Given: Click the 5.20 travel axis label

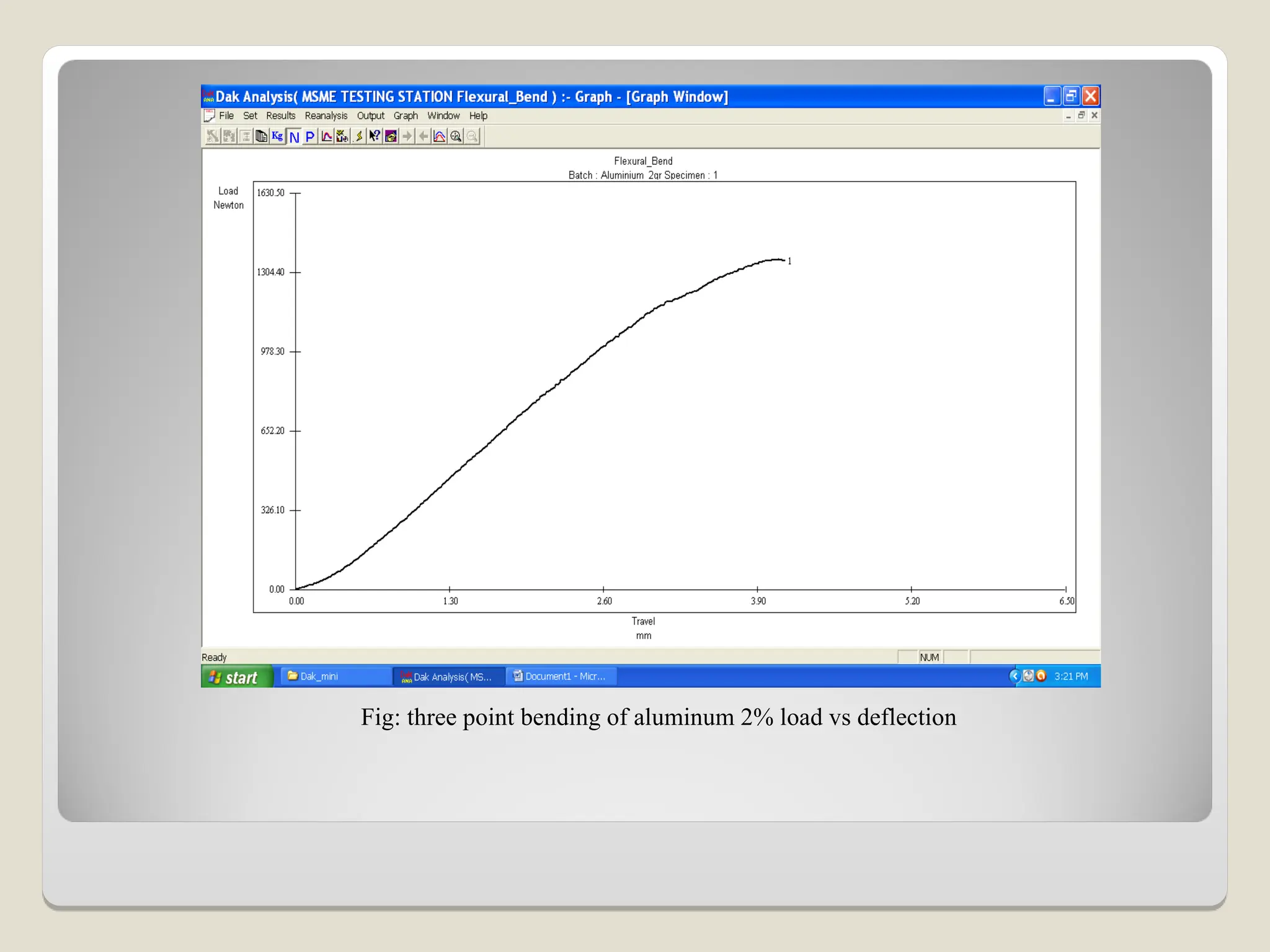Looking at the screenshot, I should pos(912,601).
